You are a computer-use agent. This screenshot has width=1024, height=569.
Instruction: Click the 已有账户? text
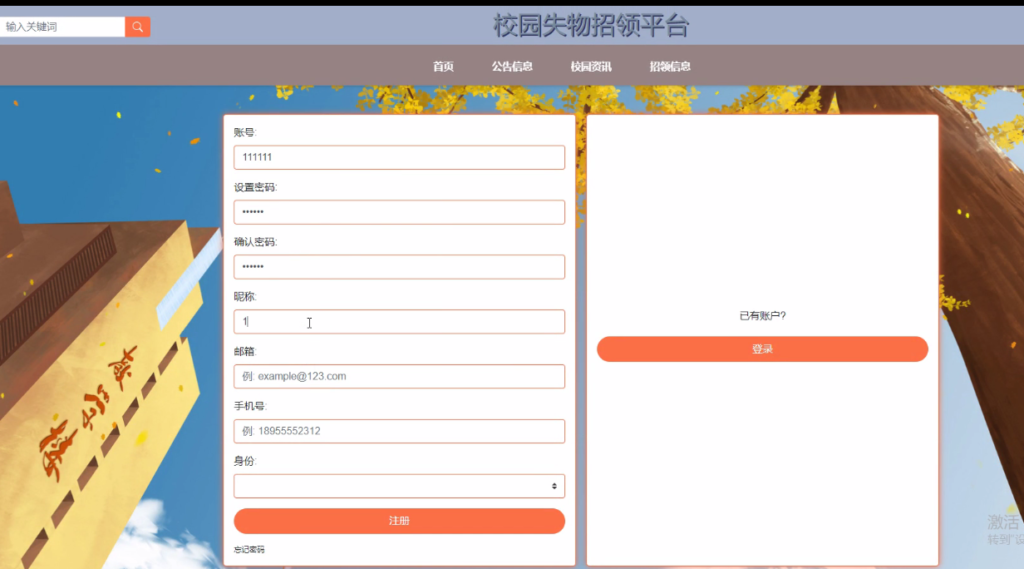click(762, 316)
